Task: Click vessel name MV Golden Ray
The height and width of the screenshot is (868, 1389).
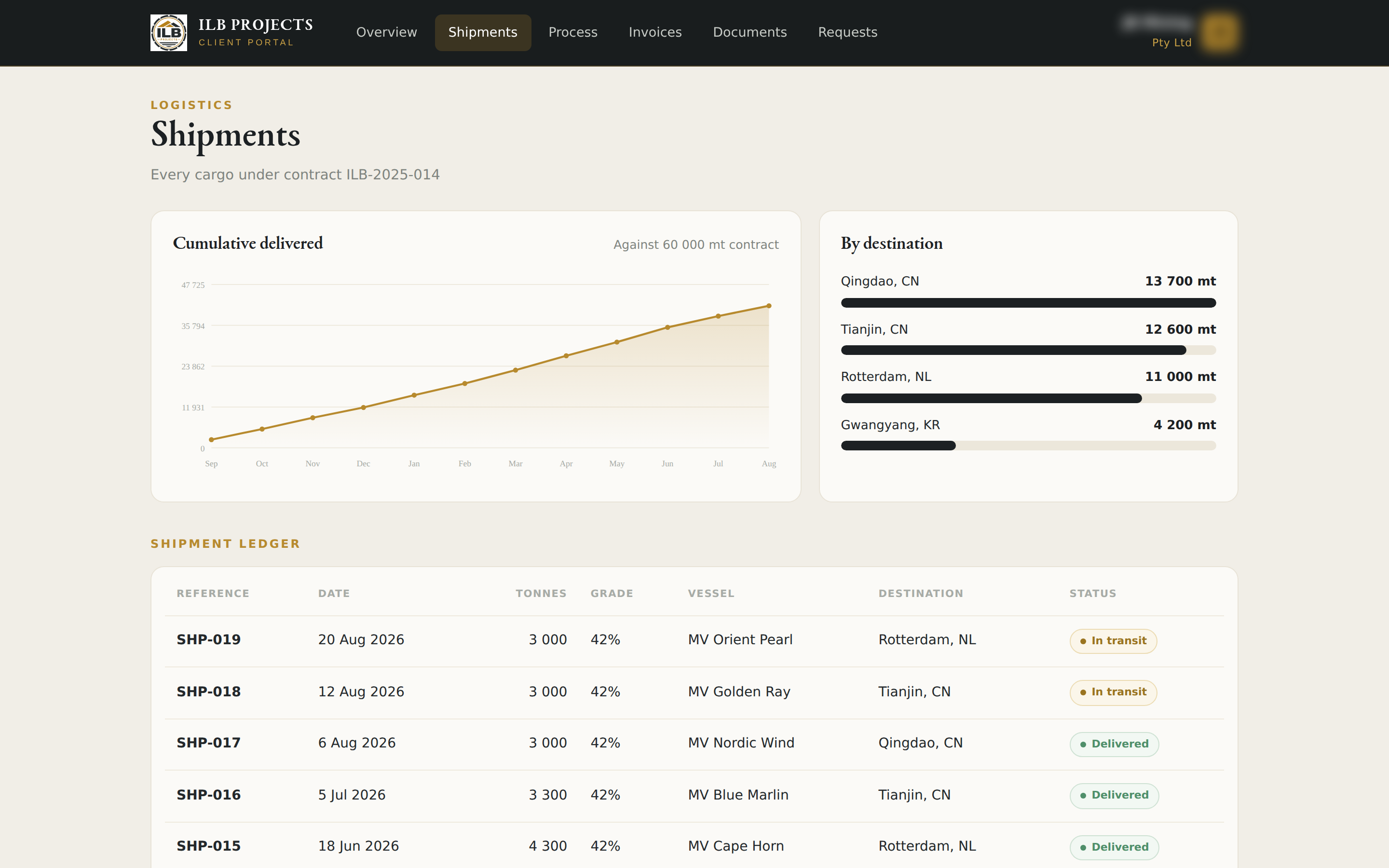Action: (739, 692)
